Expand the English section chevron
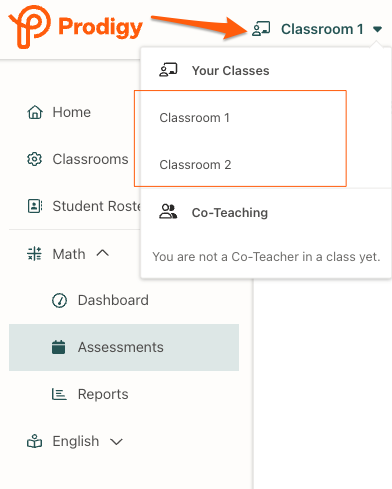392x489 pixels. (x=116, y=442)
